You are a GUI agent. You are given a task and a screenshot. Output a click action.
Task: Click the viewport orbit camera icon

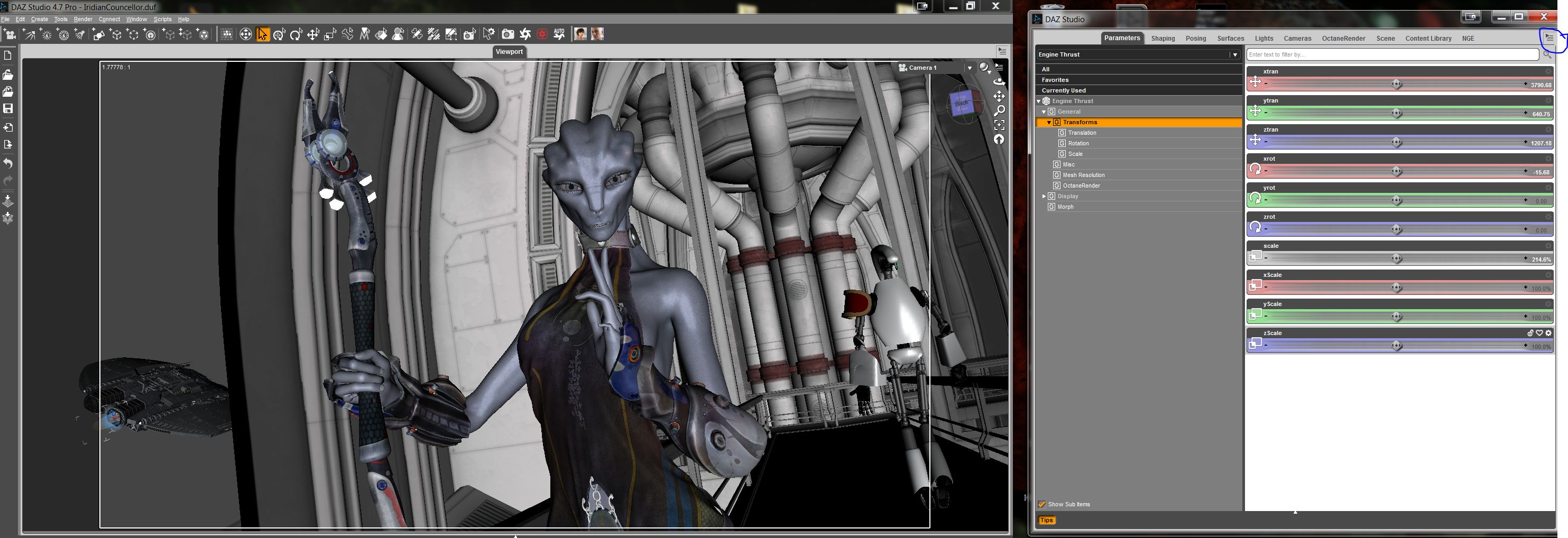(999, 81)
